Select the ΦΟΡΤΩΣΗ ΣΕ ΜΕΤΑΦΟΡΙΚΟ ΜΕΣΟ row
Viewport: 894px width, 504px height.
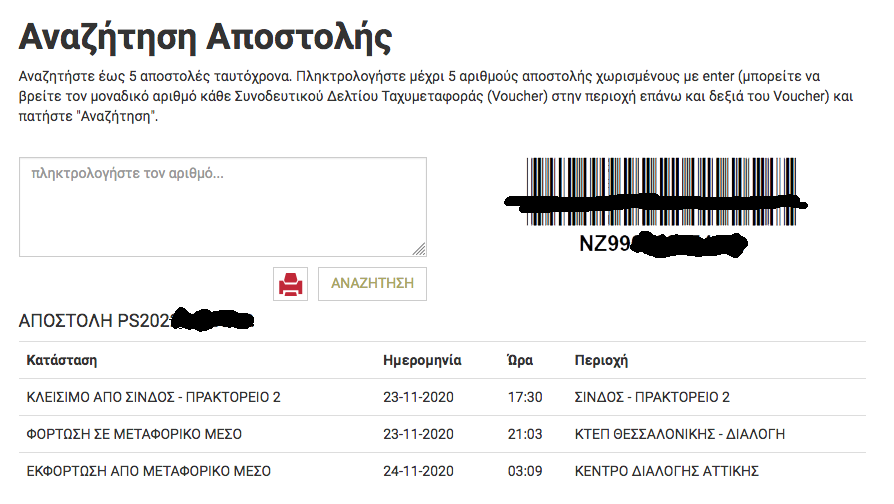tap(134, 434)
